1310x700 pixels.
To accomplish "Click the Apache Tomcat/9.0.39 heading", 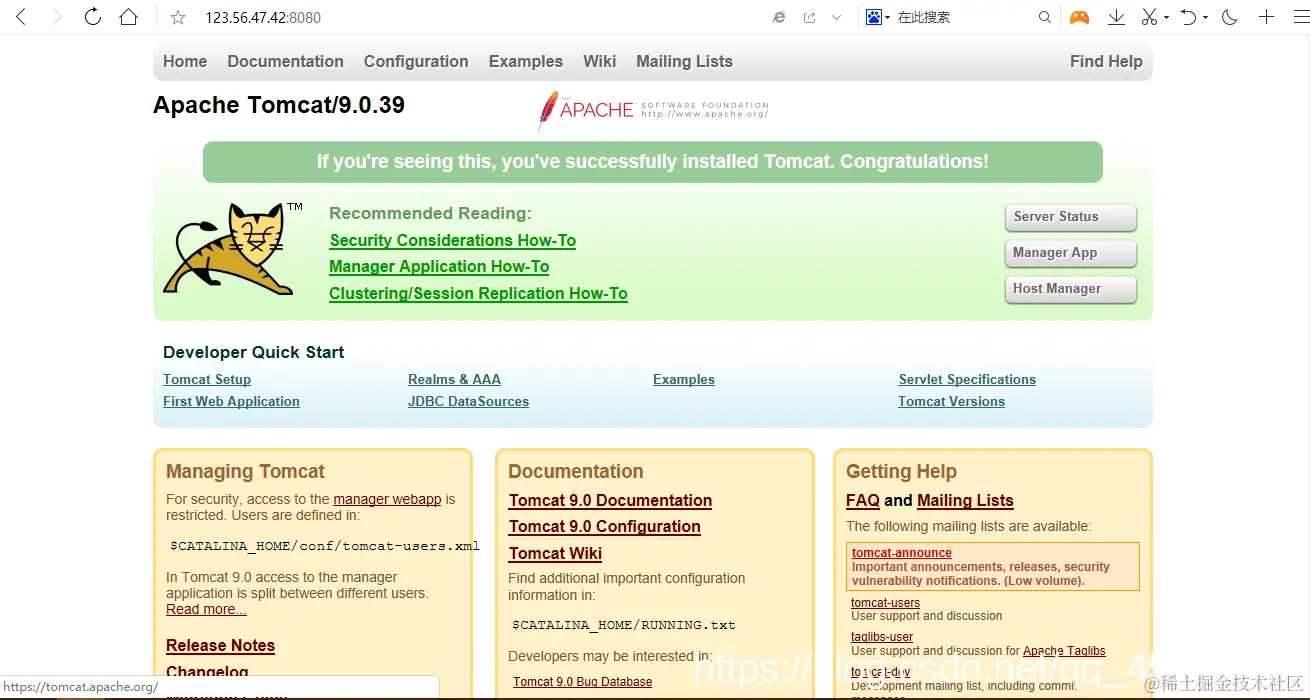I will (x=279, y=105).
